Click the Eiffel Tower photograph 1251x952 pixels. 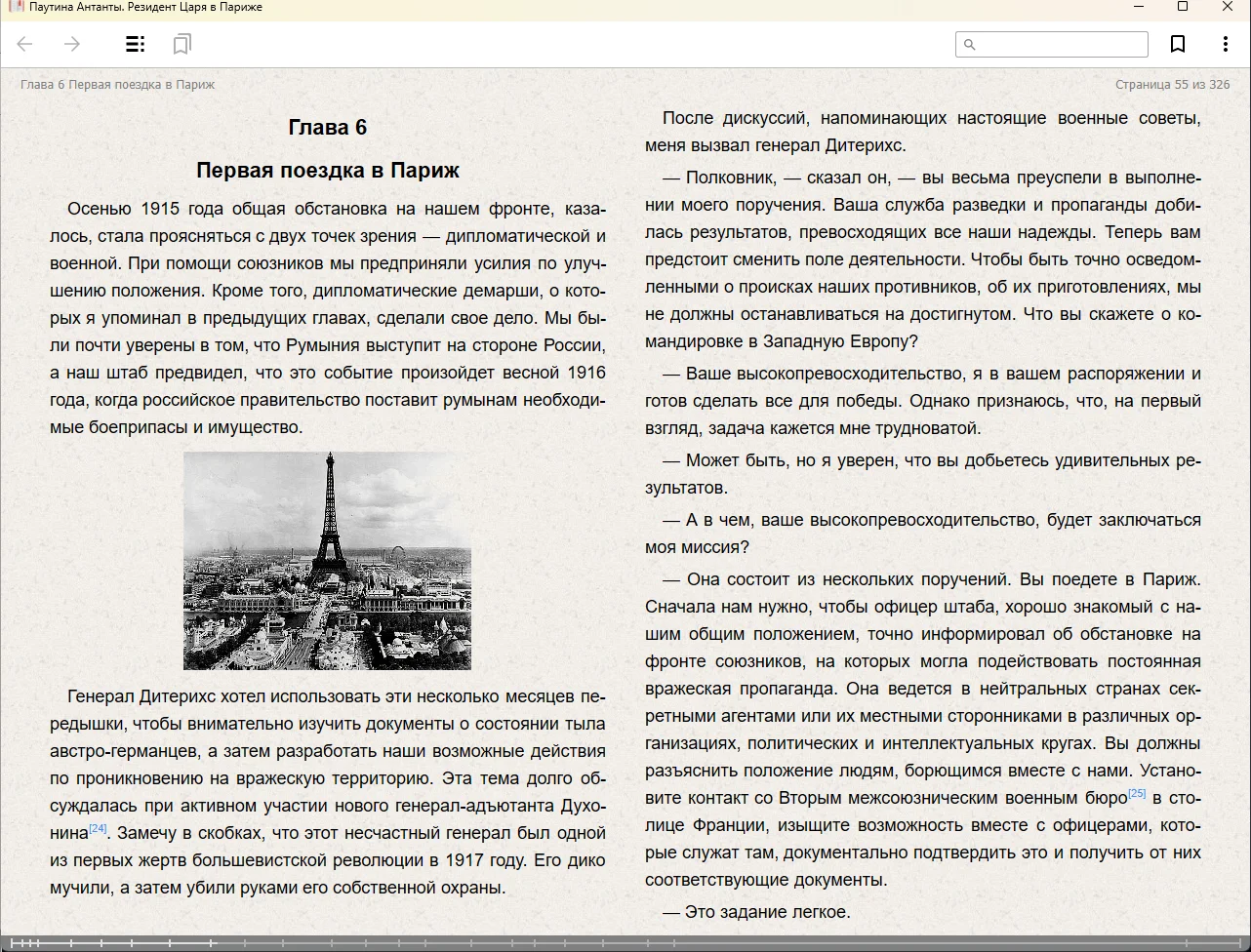point(327,561)
